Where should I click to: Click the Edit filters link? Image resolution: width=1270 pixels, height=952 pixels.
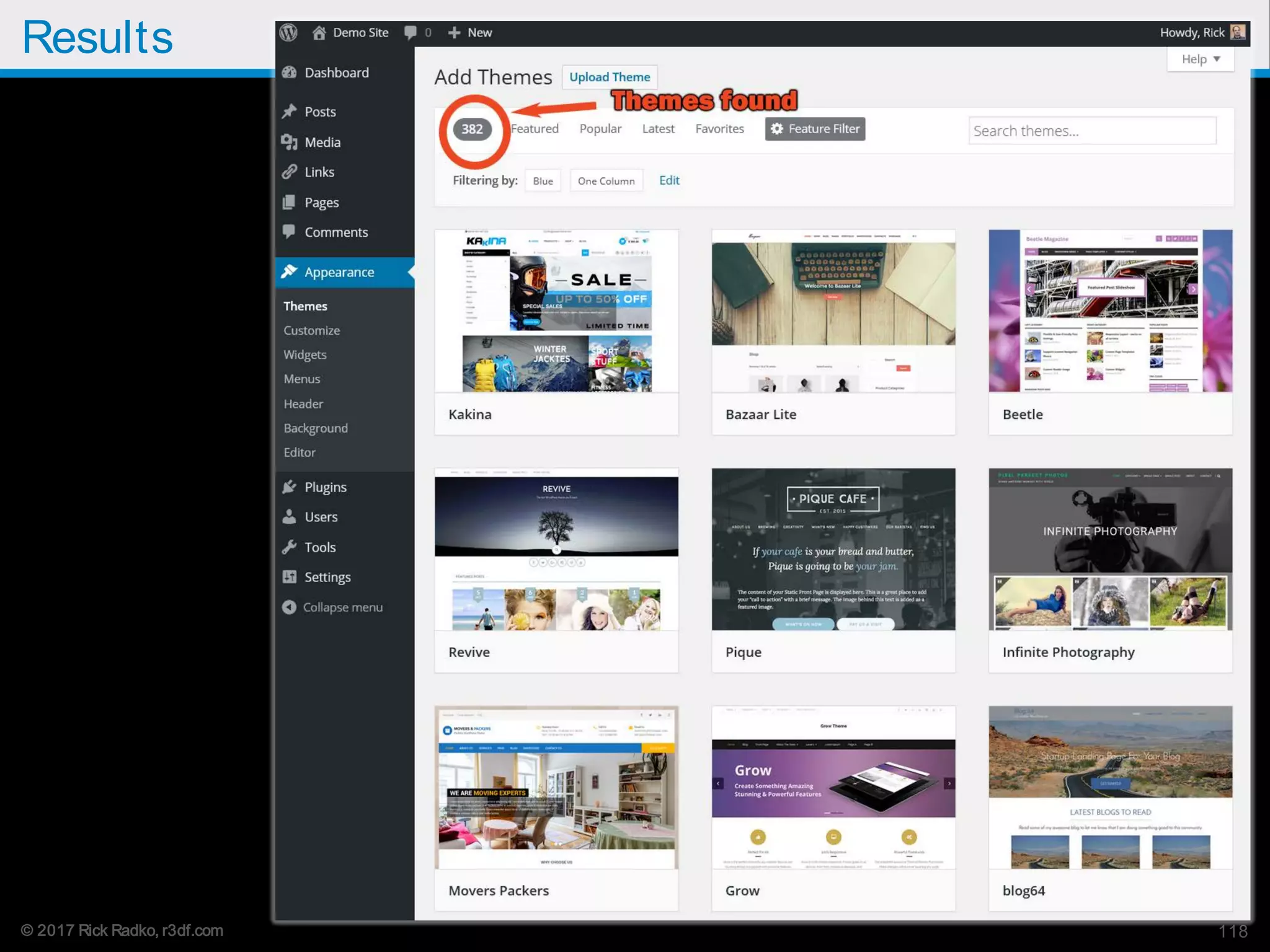pyautogui.click(x=668, y=180)
